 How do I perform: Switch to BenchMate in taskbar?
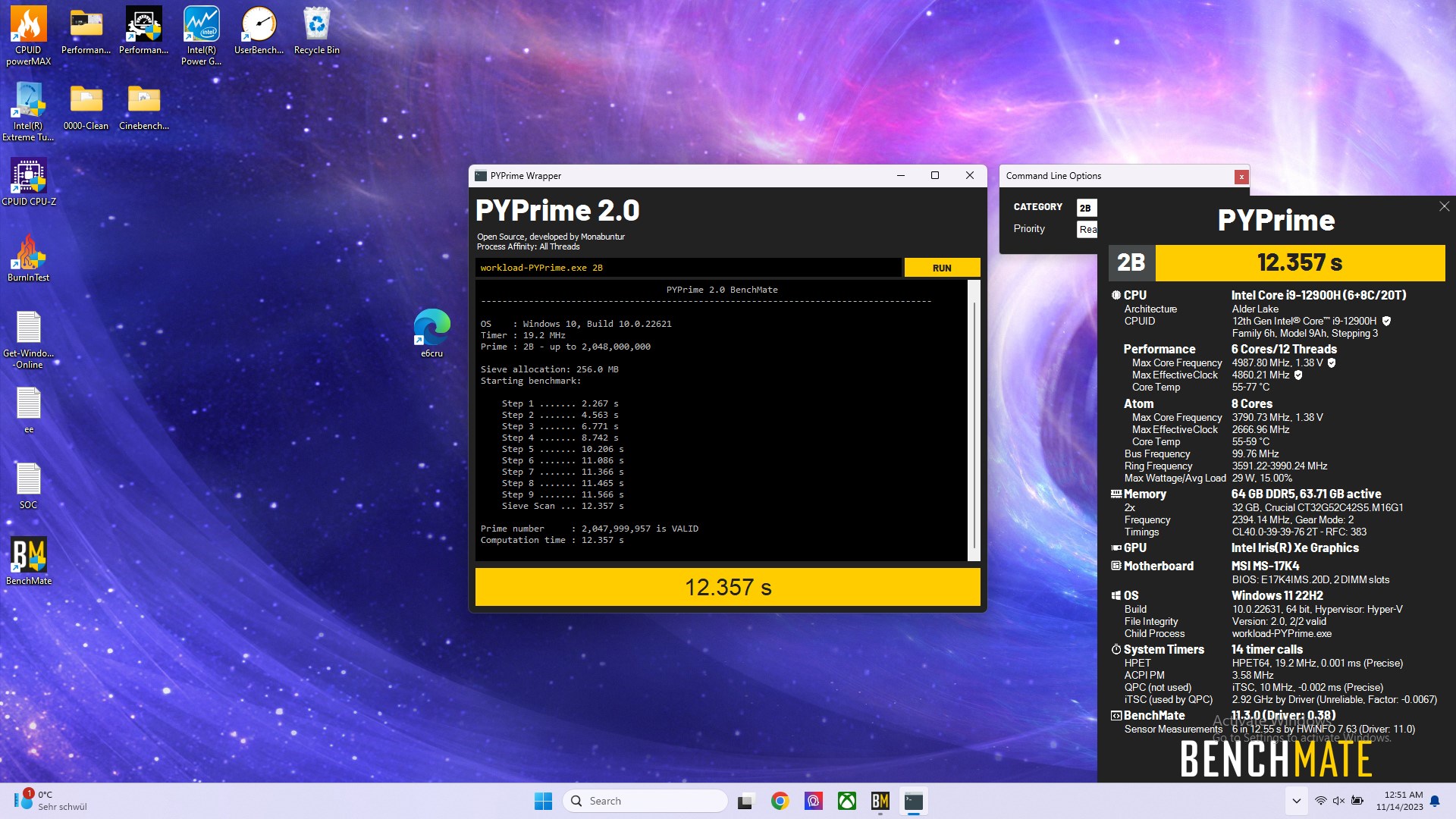tap(880, 801)
